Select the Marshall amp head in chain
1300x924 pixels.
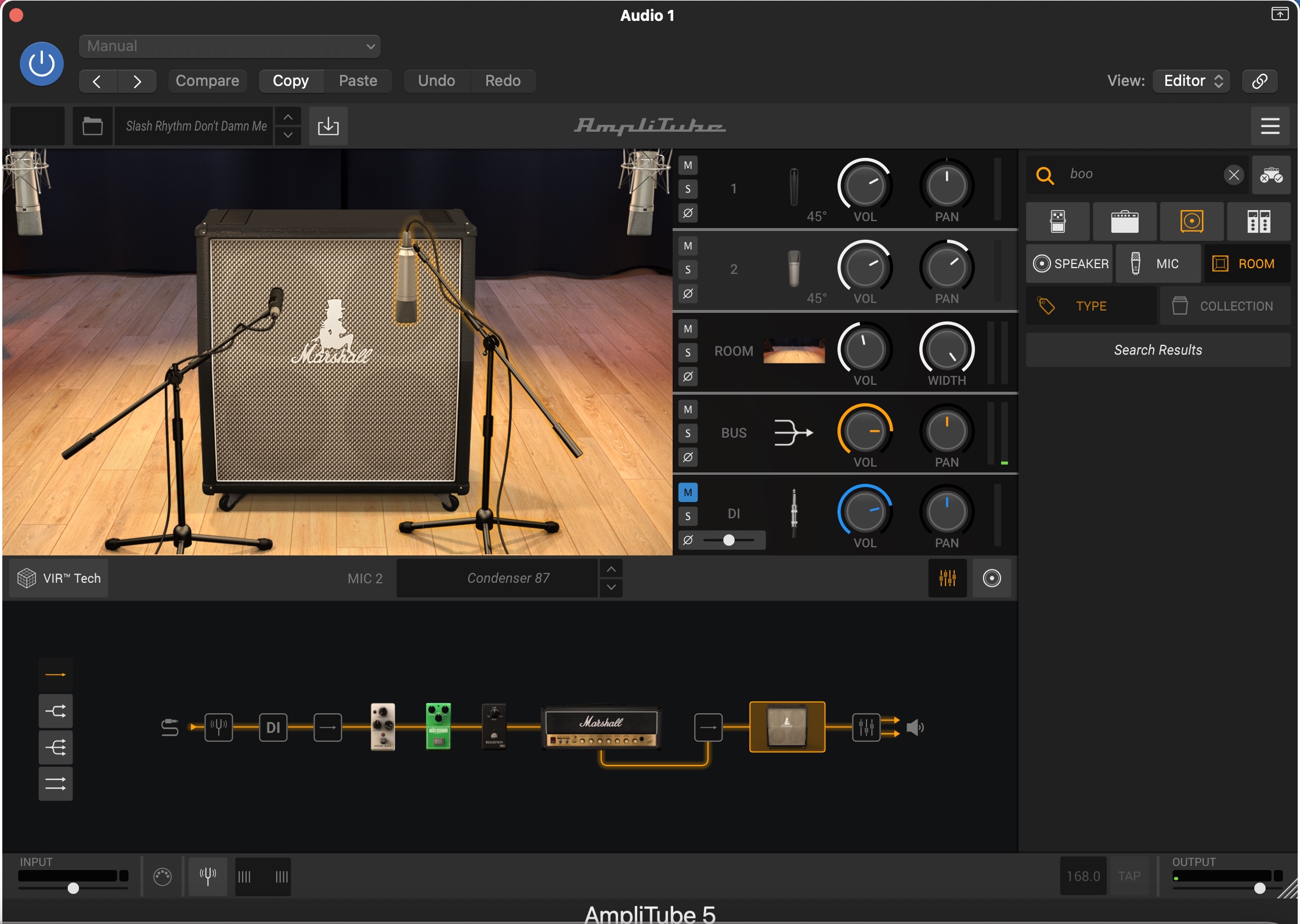click(602, 727)
